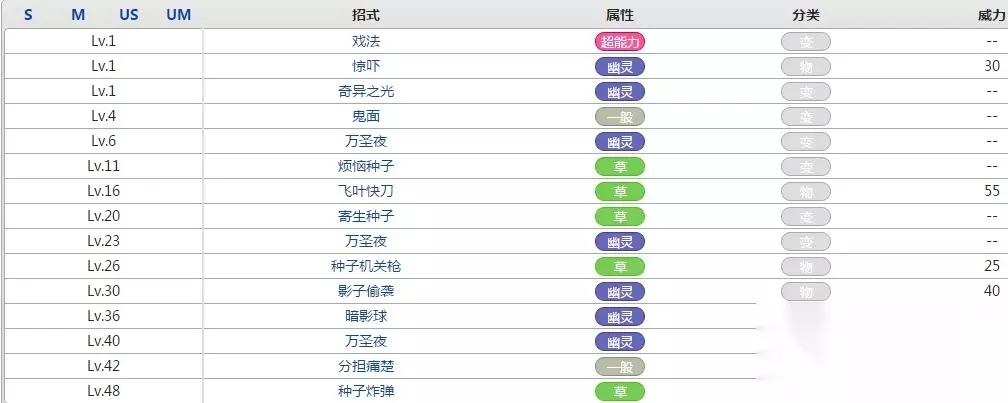Click the 寄生种子 move link
The height and width of the screenshot is (403, 1008).
pyautogui.click(x=366, y=216)
